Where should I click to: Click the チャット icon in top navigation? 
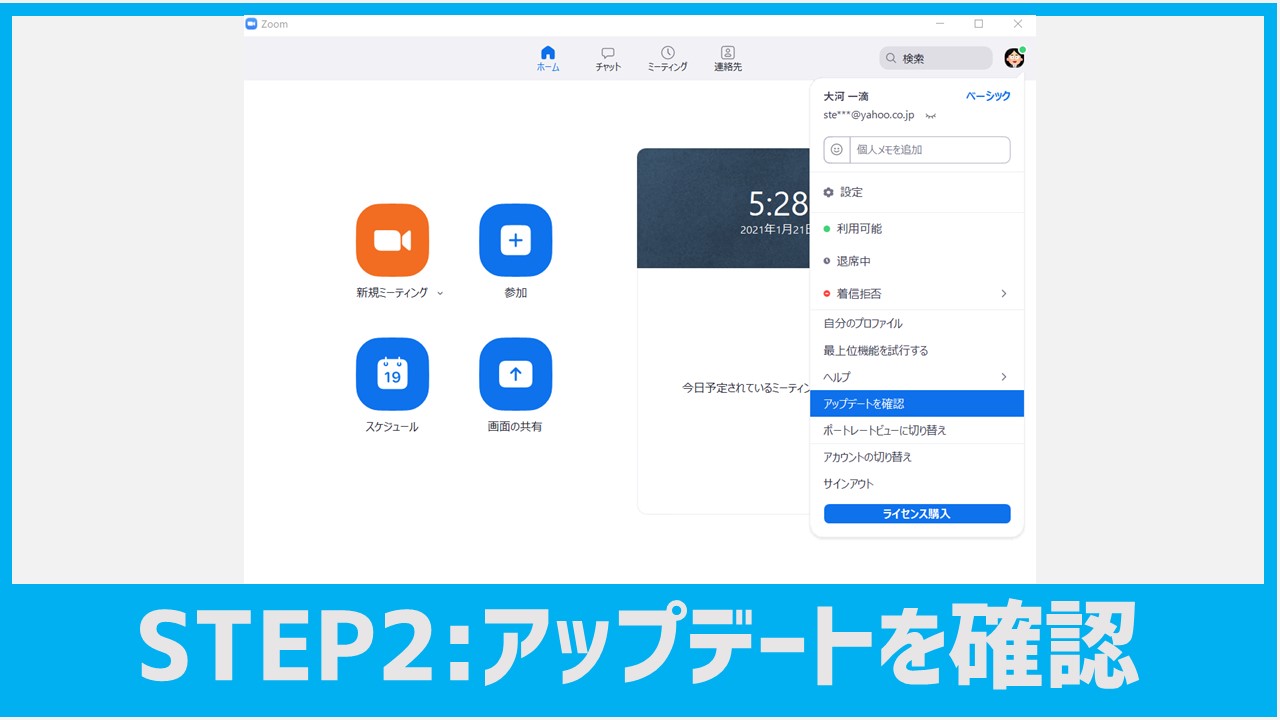pyautogui.click(x=607, y=57)
